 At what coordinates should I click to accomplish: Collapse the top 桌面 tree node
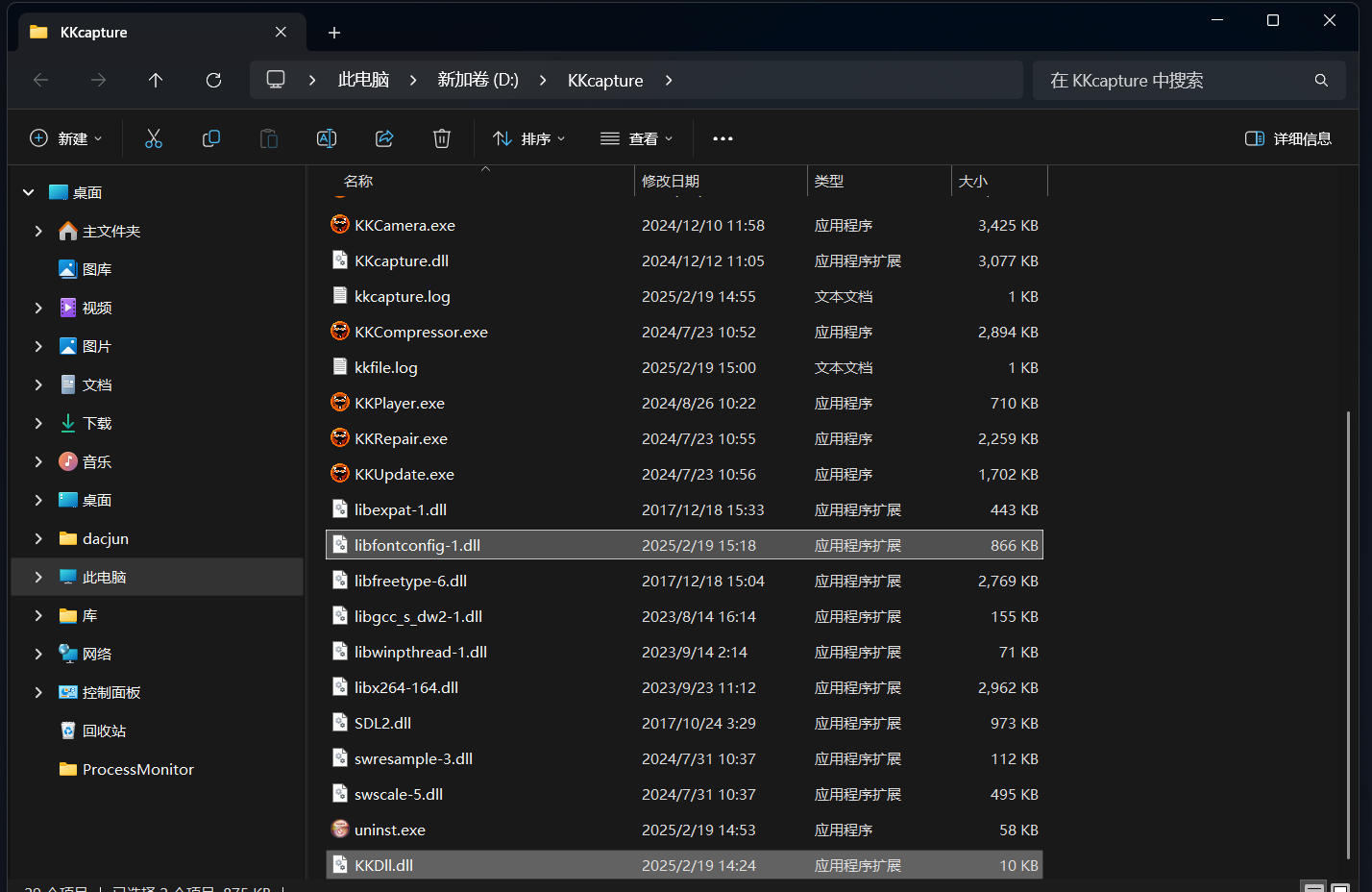pyautogui.click(x=29, y=192)
